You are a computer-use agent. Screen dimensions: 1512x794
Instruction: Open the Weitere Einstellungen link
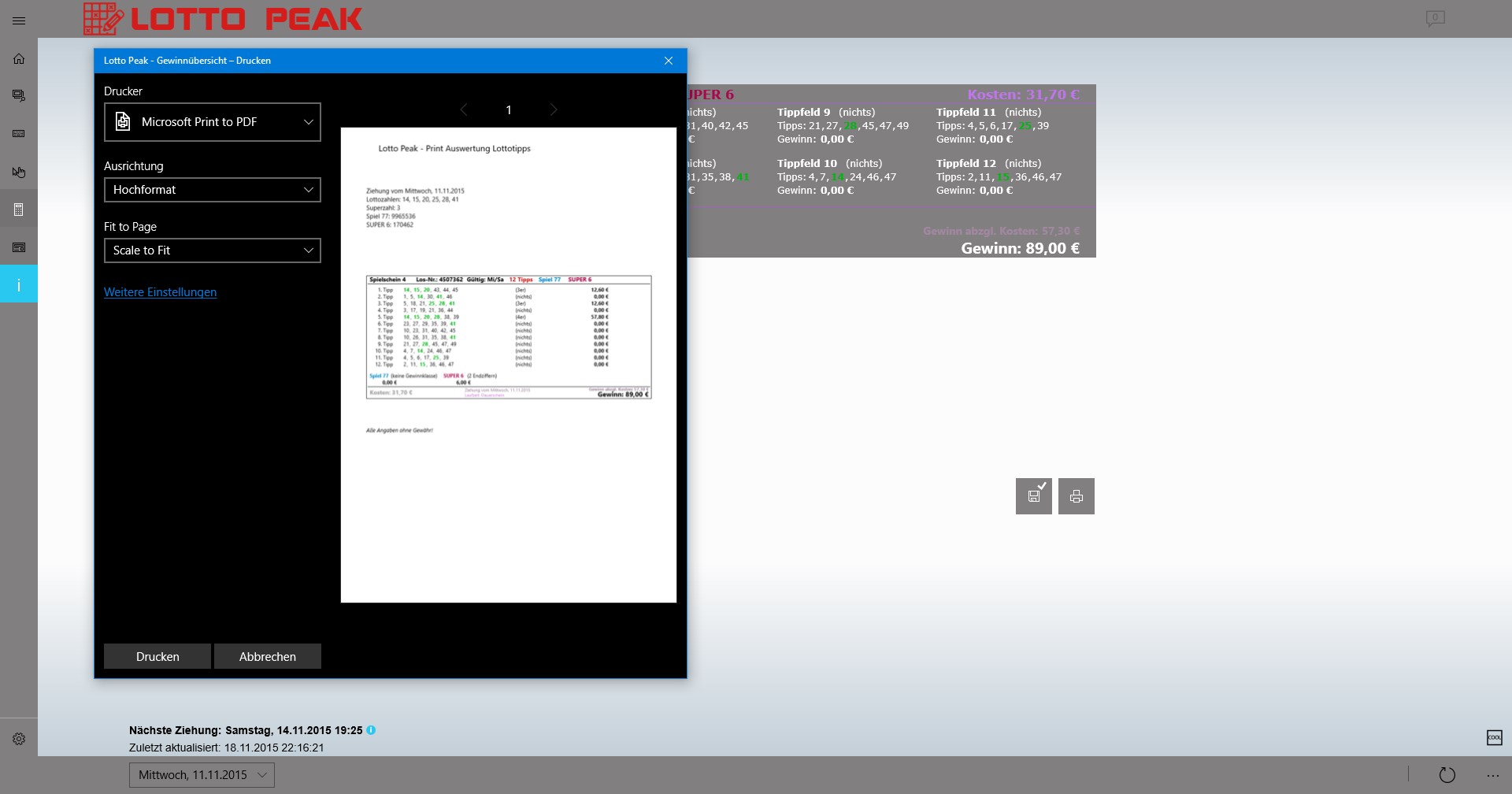coord(160,292)
